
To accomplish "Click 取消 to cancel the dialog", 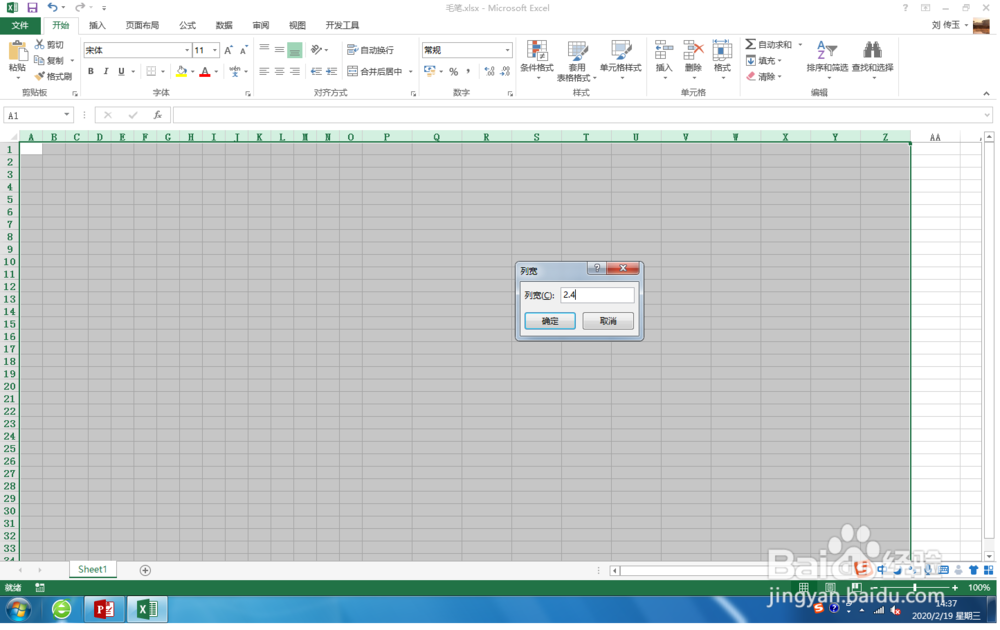I will point(608,320).
